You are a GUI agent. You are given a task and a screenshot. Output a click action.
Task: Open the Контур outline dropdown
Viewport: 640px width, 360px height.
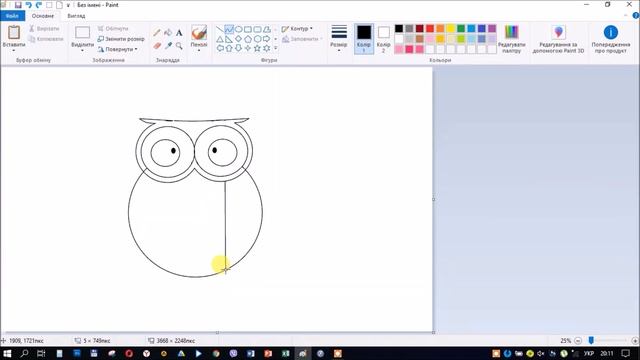coord(297,29)
